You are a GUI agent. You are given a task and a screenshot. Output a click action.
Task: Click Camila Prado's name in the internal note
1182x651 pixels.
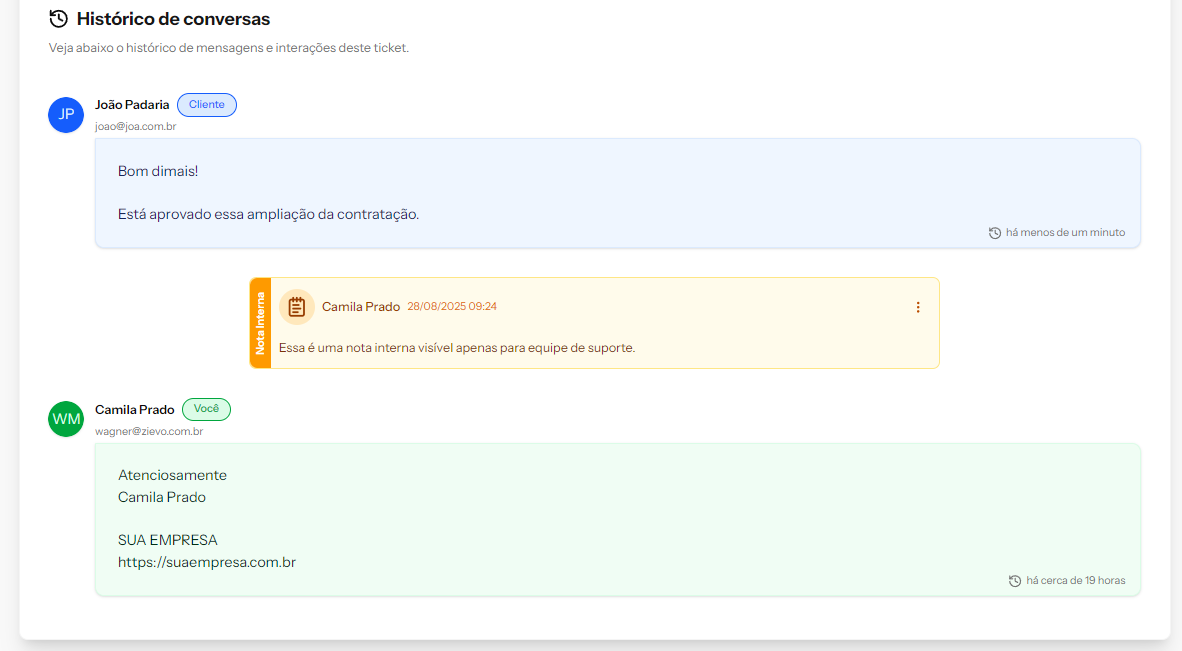point(361,307)
